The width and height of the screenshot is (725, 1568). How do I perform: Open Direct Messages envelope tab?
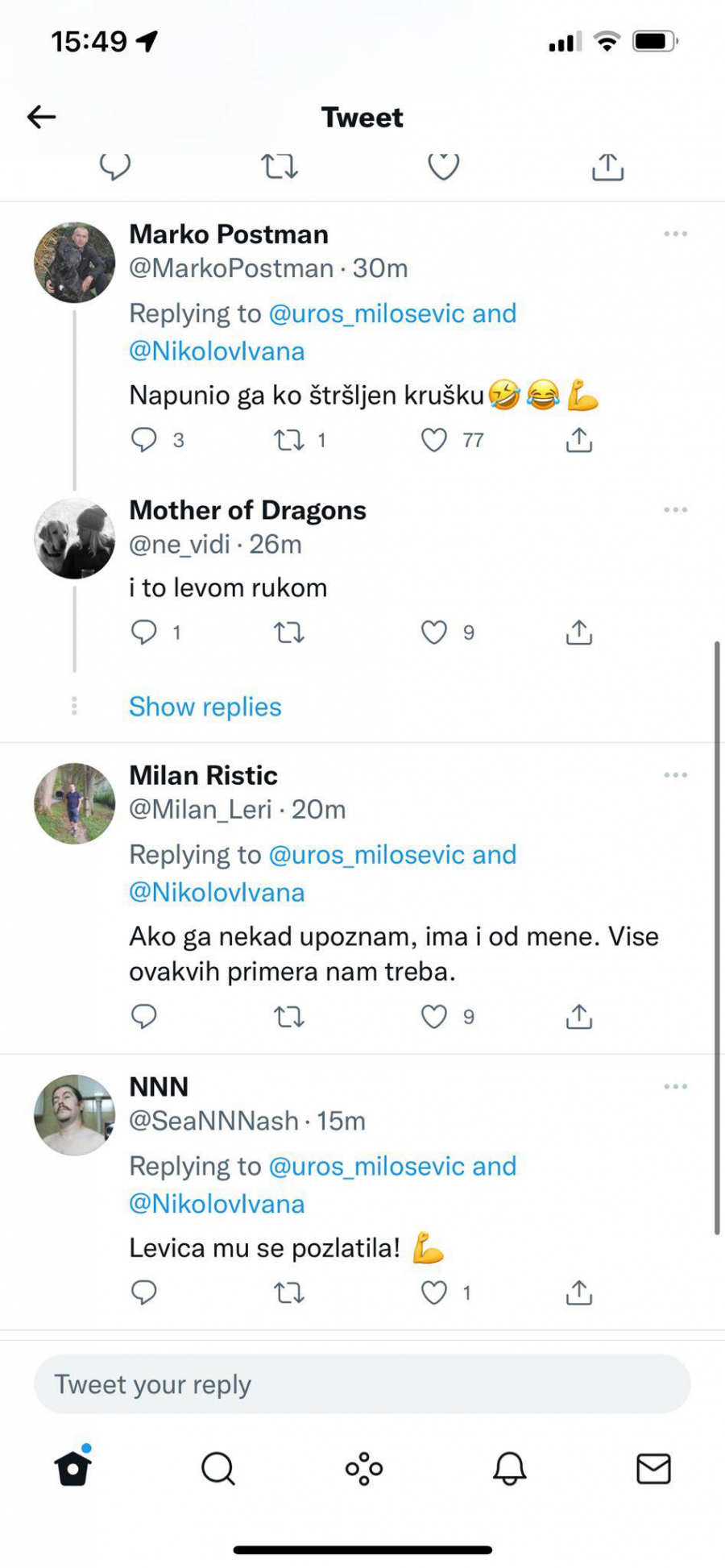(653, 1469)
